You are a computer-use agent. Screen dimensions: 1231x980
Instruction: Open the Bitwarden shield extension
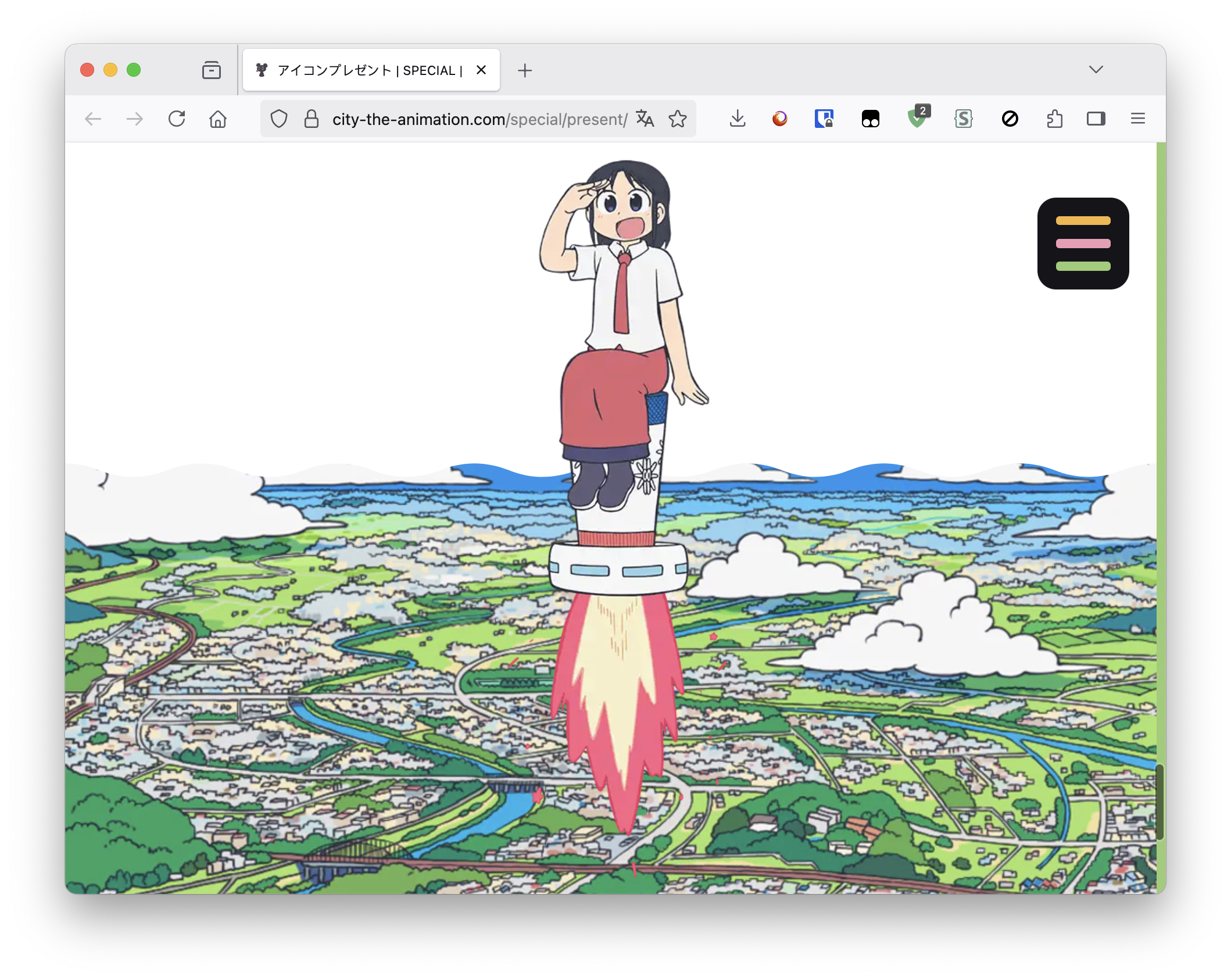[x=824, y=119]
